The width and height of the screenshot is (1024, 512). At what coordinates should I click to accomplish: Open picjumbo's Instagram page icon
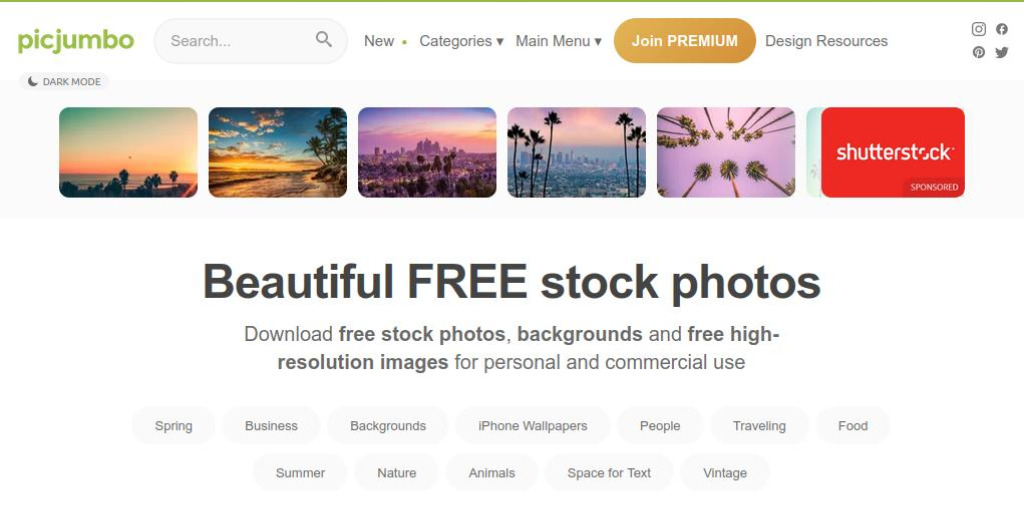(978, 29)
